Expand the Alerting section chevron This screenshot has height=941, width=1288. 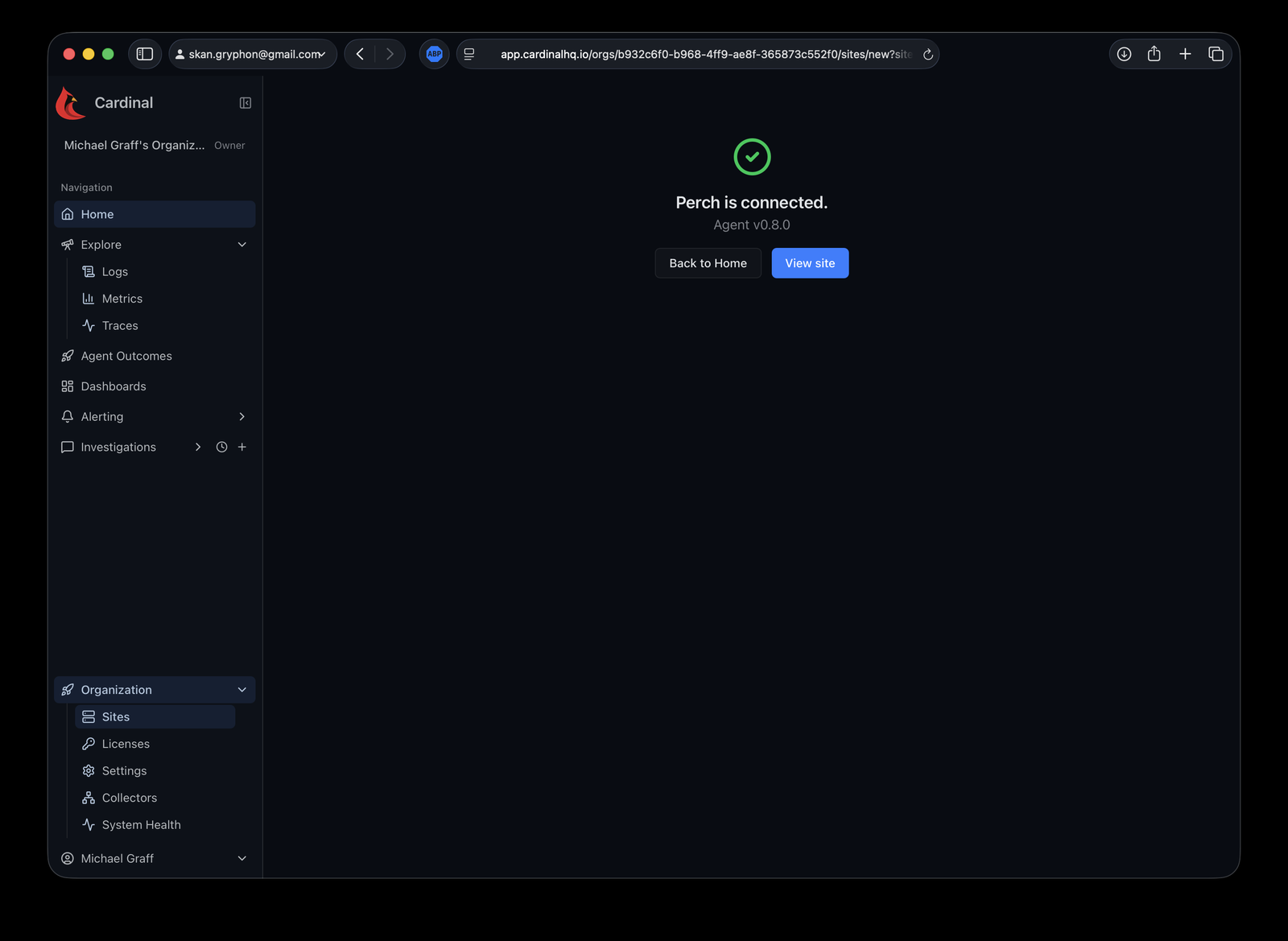tap(242, 417)
